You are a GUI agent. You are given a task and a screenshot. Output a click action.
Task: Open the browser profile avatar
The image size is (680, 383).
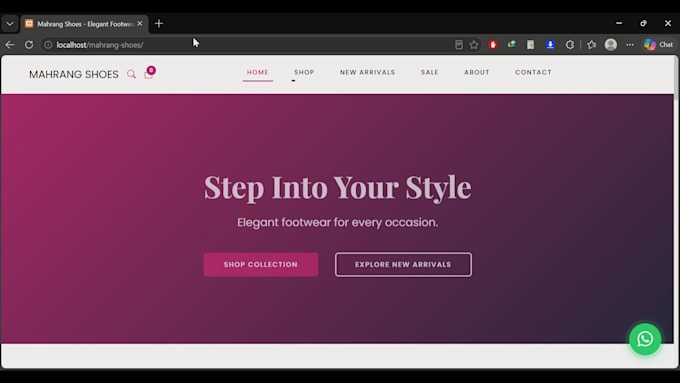pos(611,45)
